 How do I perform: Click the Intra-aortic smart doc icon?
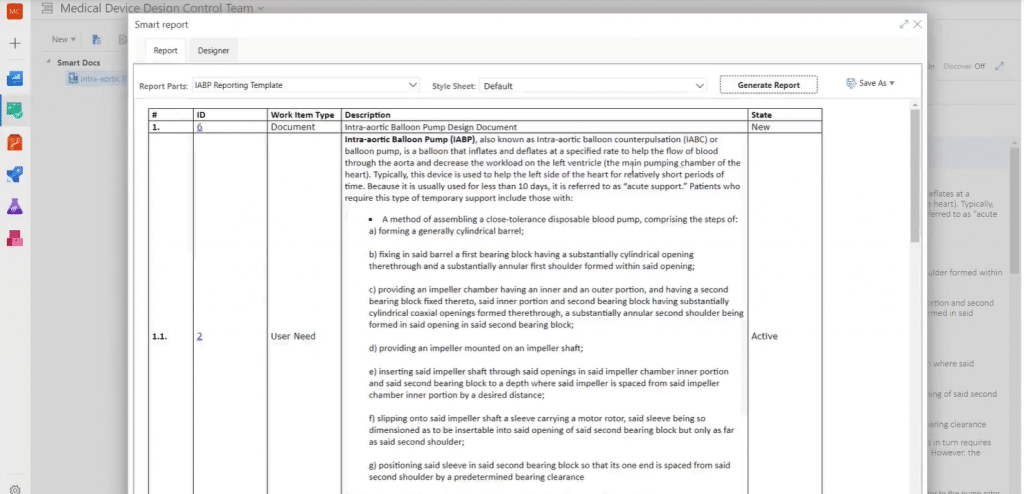(x=73, y=78)
